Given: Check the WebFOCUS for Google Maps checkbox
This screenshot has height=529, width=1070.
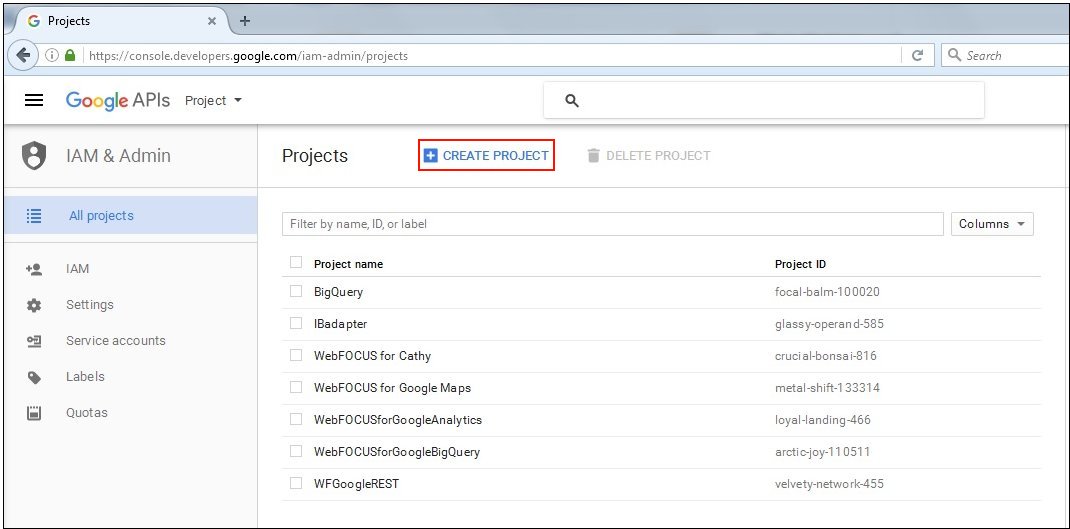Looking at the screenshot, I should (295, 387).
